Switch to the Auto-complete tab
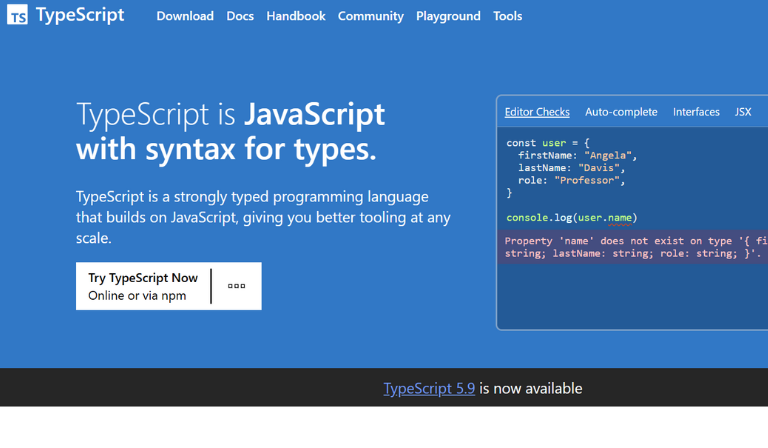Viewport: 768px width, 448px height. point(621,112)
